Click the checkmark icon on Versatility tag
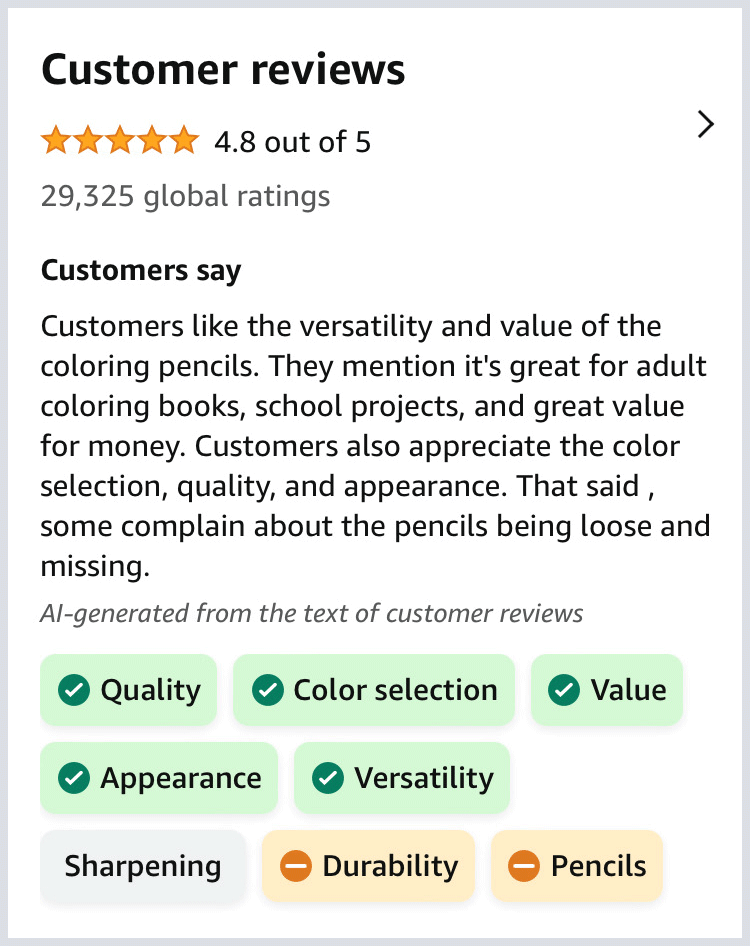Image resolution: width=750 pixels, height=946 pixels. point(327,777)
